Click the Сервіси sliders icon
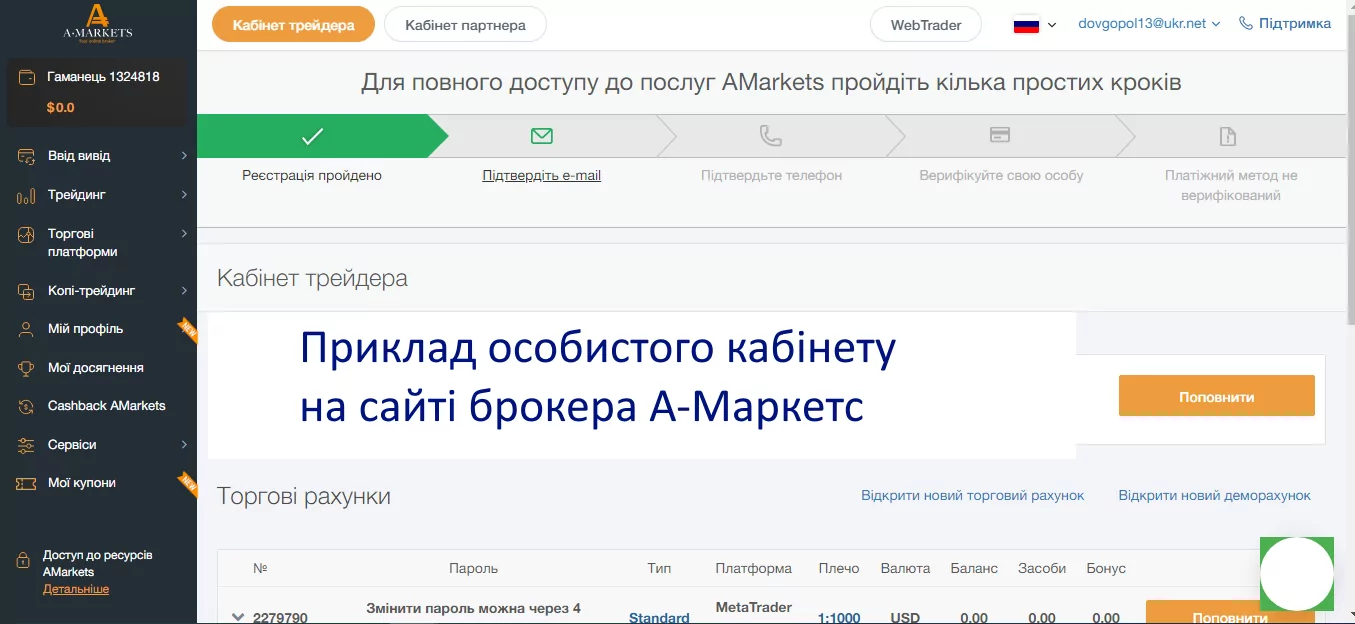1355x624 pixels. [27, 445]
